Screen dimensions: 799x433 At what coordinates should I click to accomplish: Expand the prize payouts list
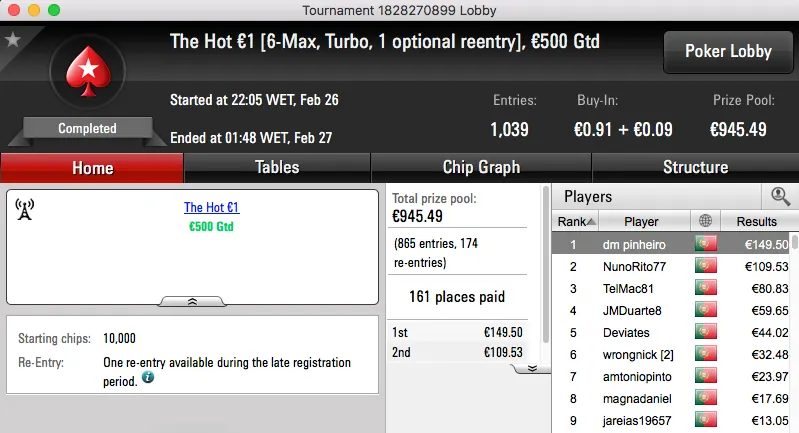pyautogui.click(x=533, y=368)
